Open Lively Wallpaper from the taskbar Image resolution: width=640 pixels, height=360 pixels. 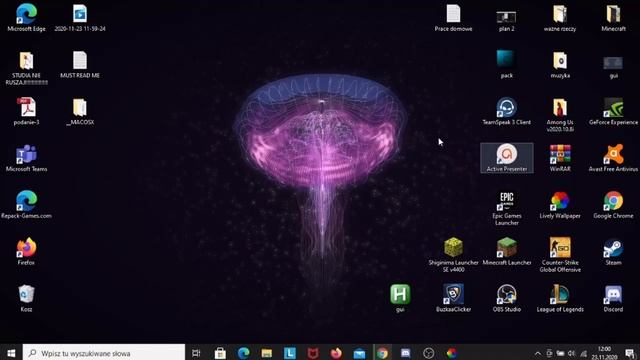(x=452, y=353)
